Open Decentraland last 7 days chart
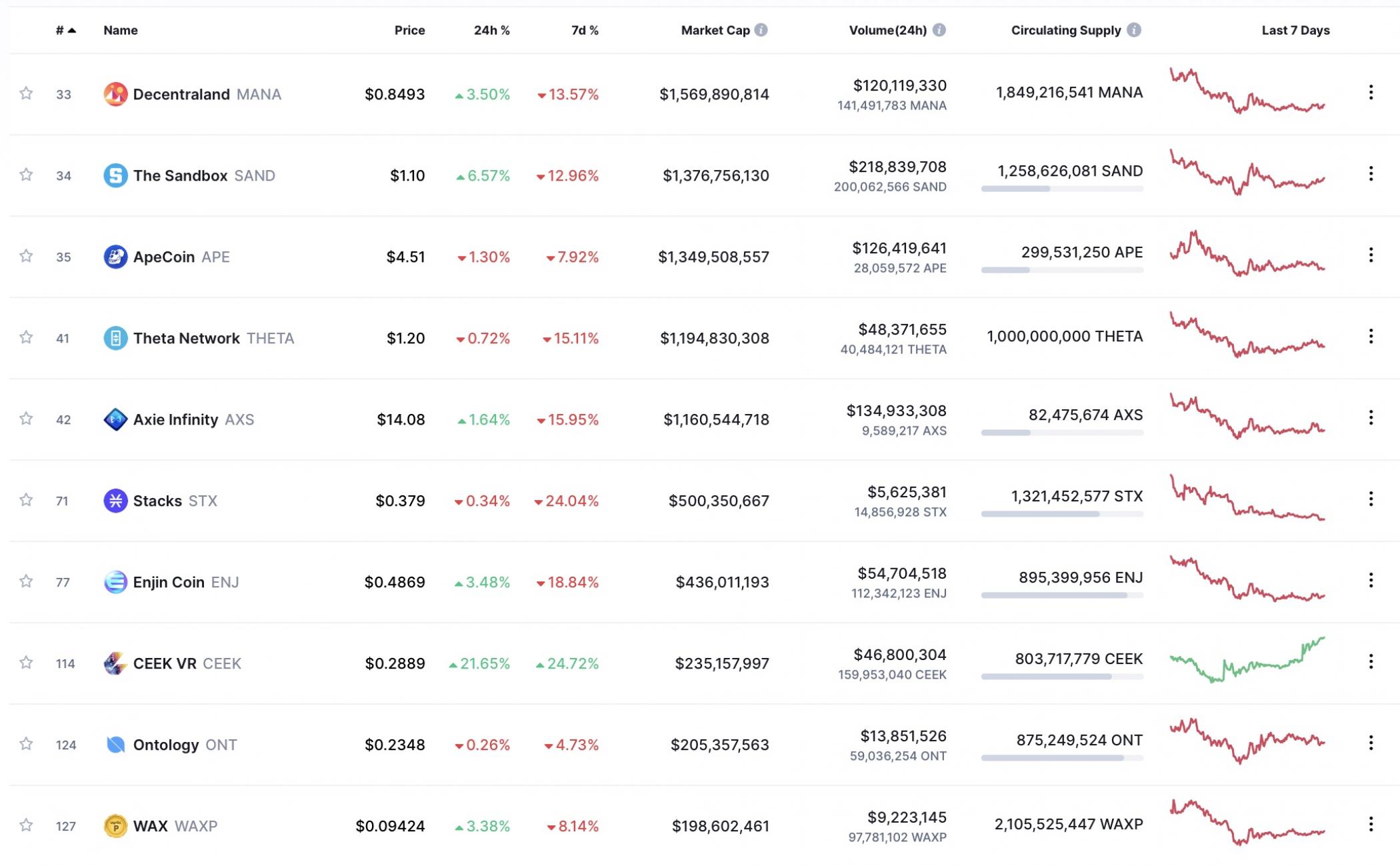The height and width of the screenshot is (866, 1400). (x=1247, y=91)
